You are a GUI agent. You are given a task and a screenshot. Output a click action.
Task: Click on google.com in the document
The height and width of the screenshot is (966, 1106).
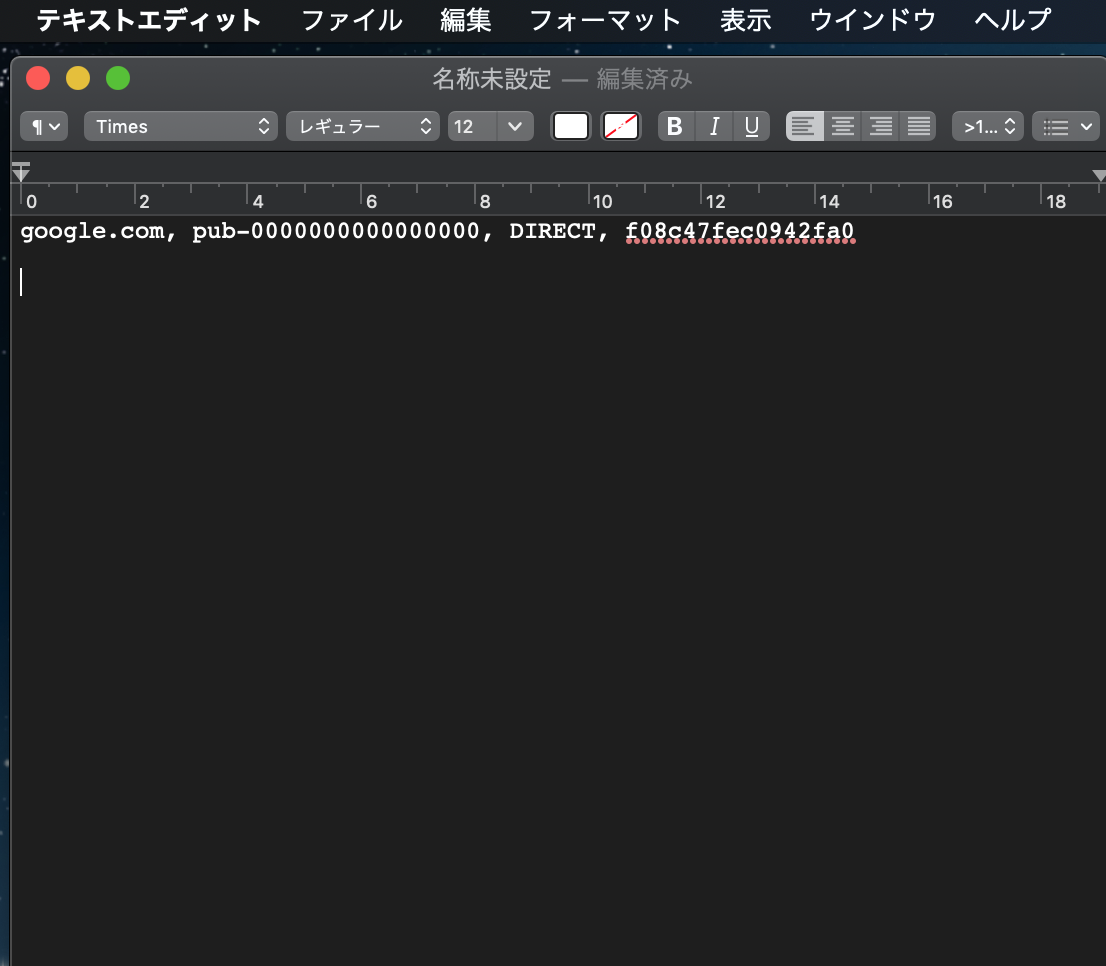[x=92, y=231]
